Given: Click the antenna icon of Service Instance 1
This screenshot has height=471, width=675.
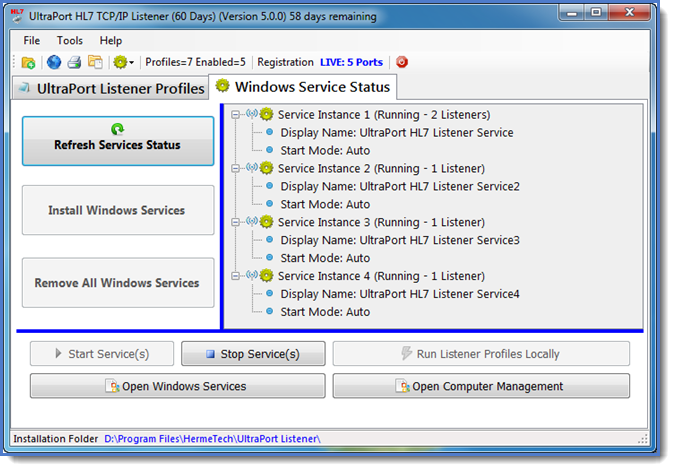Looking at the screenshot, I should click(x=252, y=113).
